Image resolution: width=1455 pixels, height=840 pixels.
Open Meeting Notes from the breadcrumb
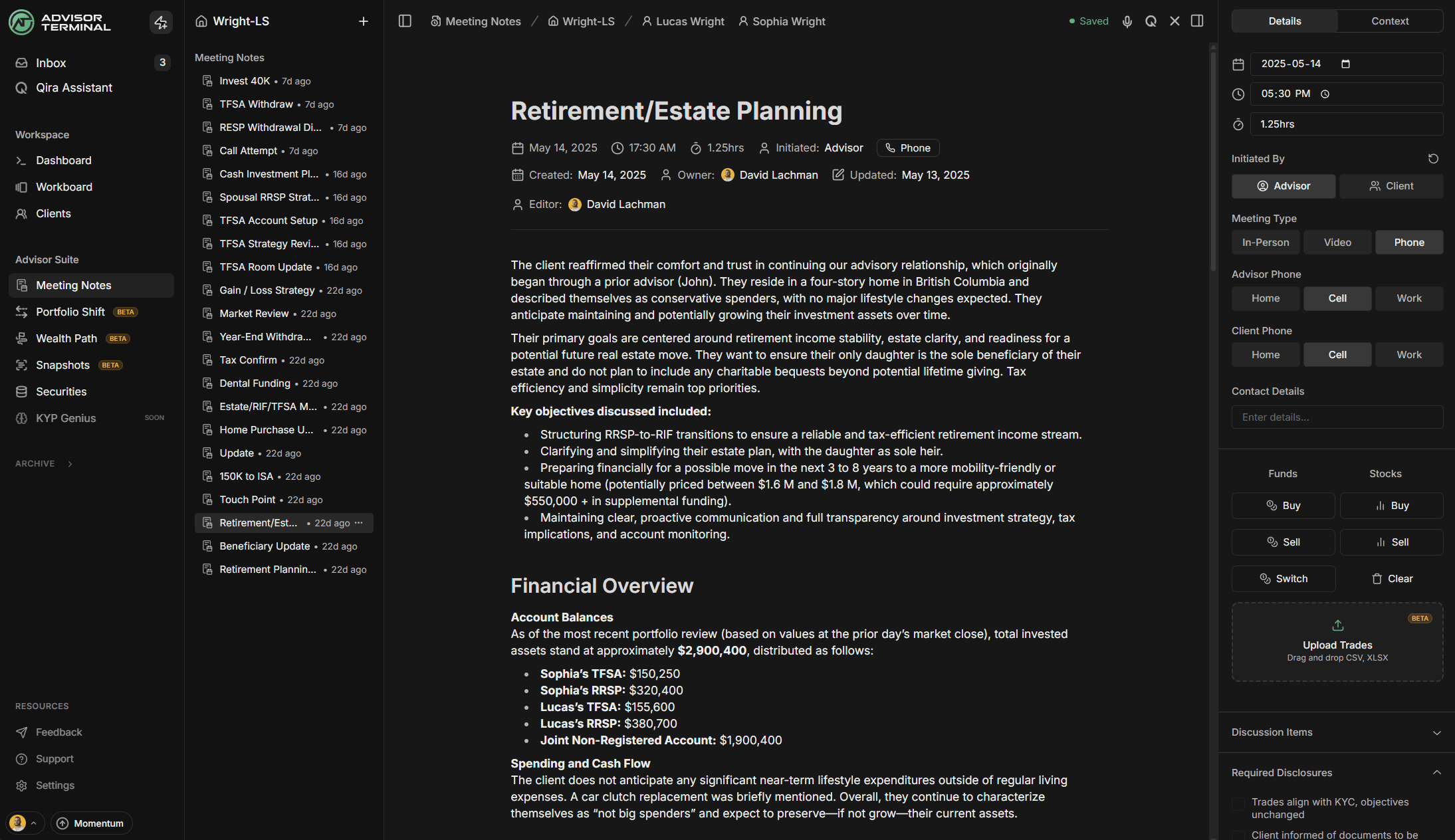click(483, 21)
